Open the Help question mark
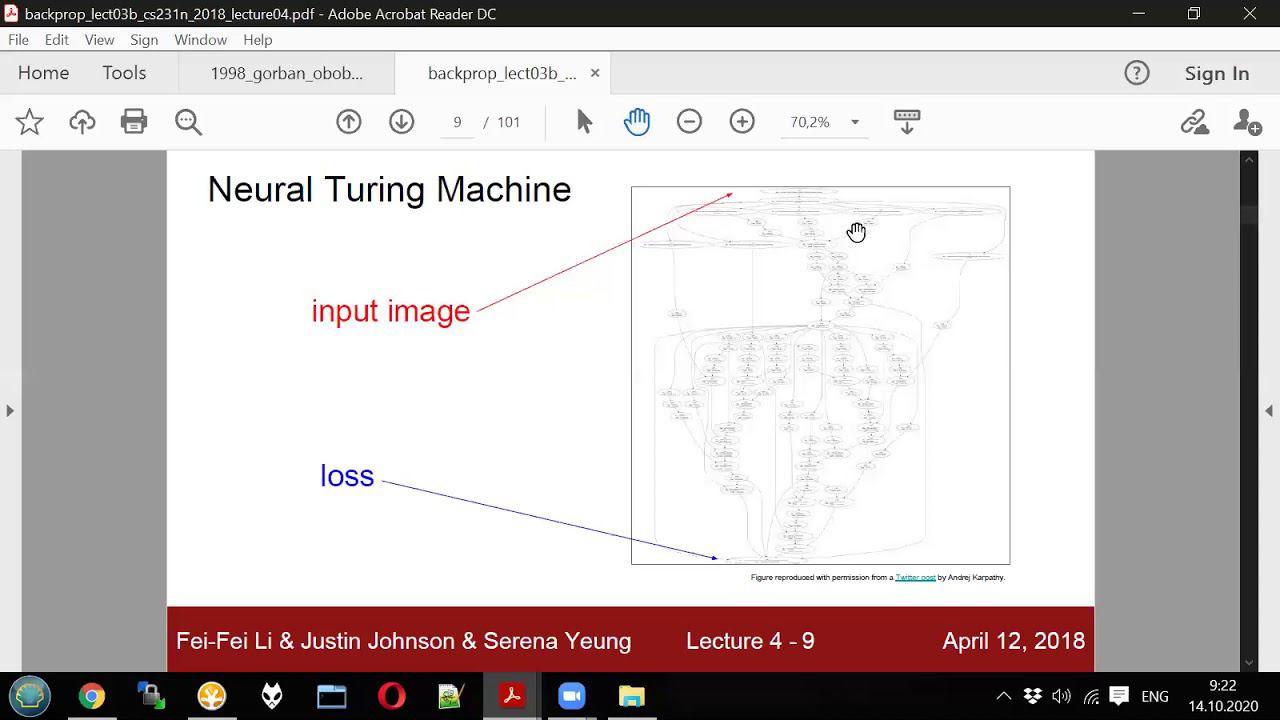 point(1137,73)
